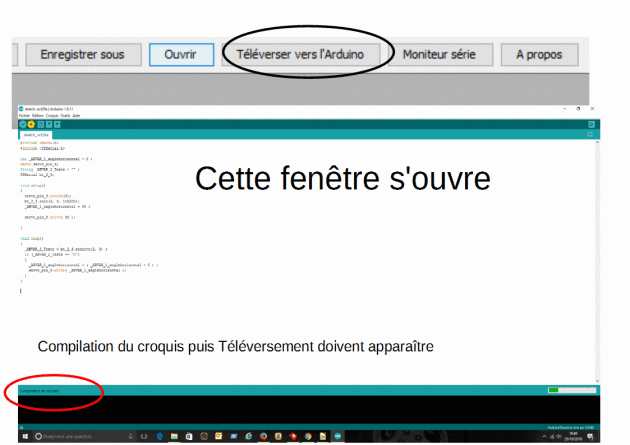Open the Outils menu
This screenshot has width=630, height=445.
click(65, 116)
